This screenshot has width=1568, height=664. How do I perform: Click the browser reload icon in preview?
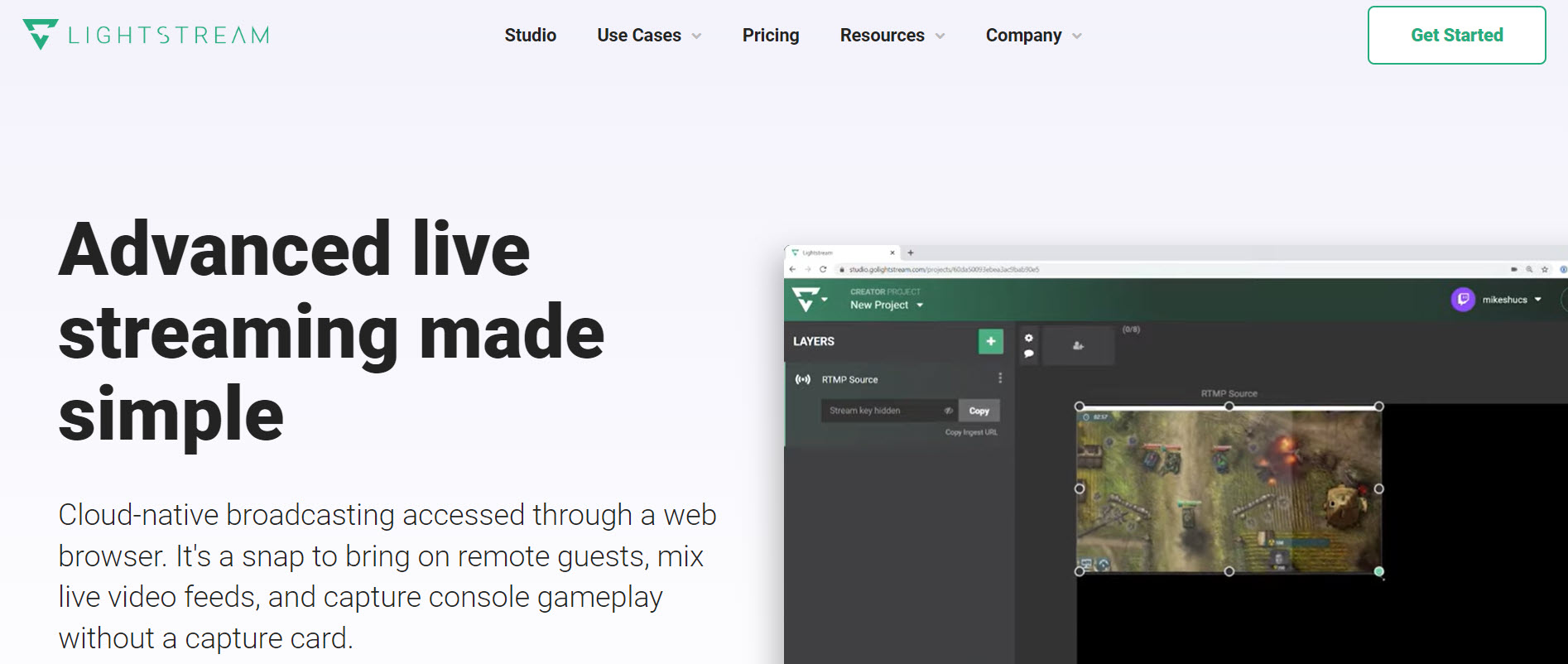coord(823,269)
